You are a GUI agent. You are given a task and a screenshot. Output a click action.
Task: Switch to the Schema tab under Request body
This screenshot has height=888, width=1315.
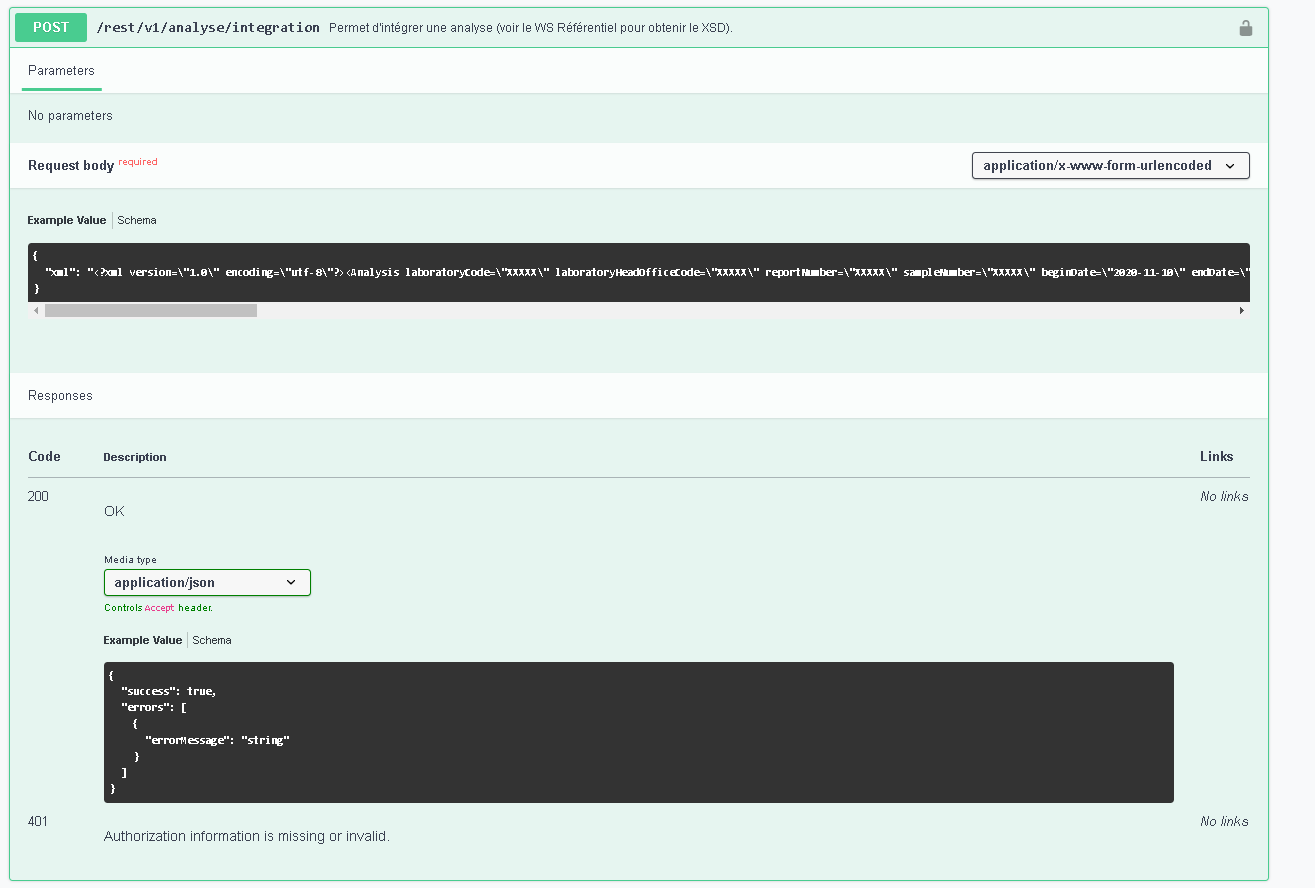coord(137,220)
